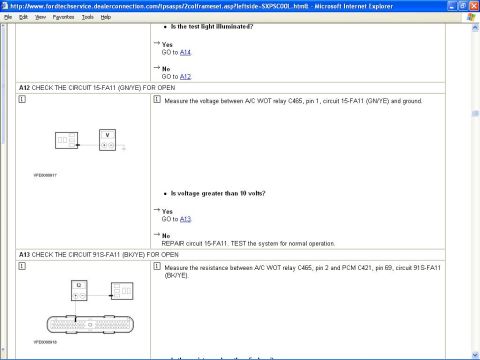Image resolution: width=480 pixels, height=360 pixels.
Task: Click 'REPAIR circuit 15-FA11' instruction text
Action: [248, 243]
